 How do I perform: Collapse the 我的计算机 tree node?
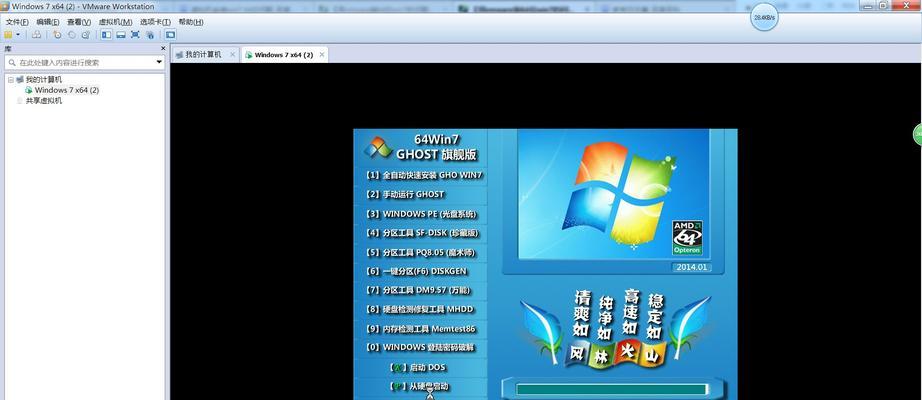click(x=11, y=79)
